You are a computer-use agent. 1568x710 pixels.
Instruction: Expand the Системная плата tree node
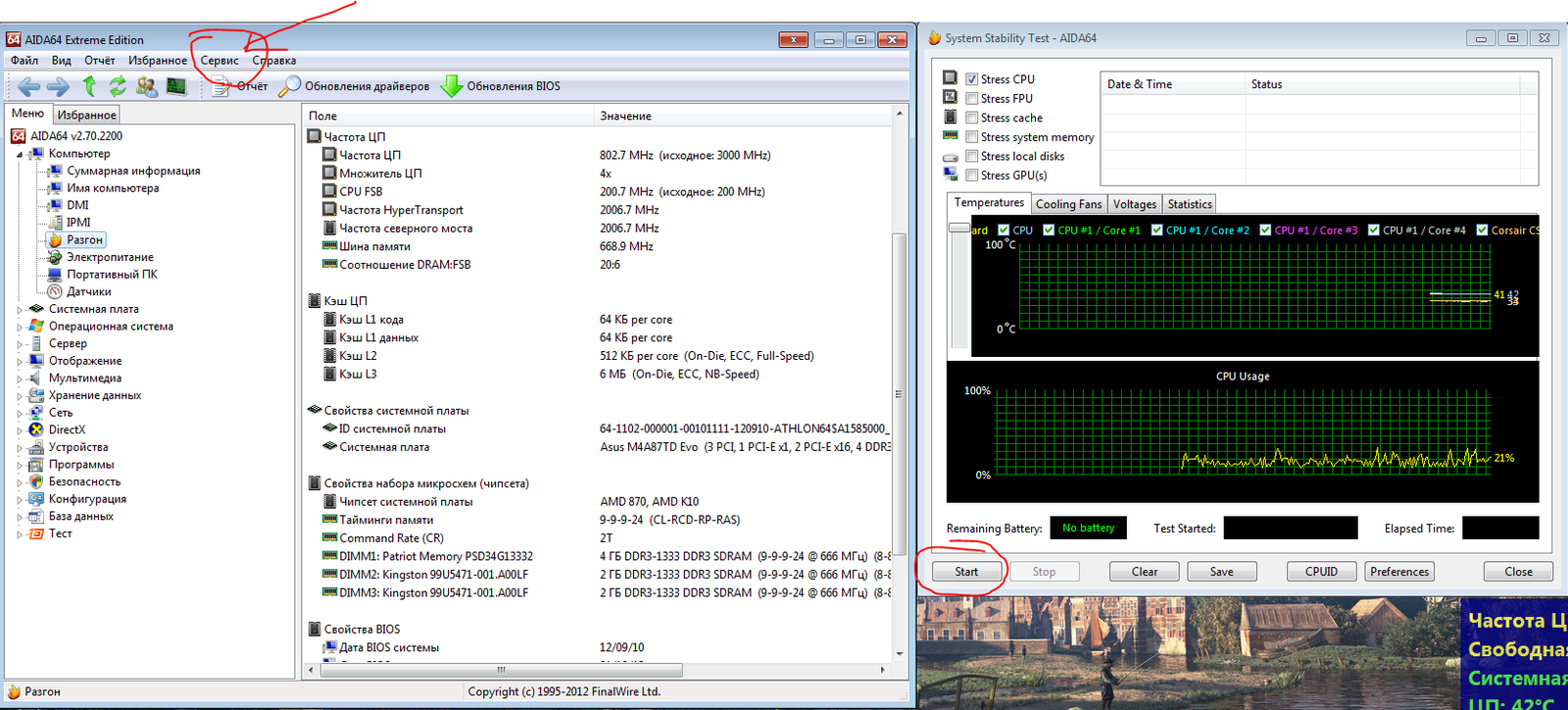pos(20,309)
